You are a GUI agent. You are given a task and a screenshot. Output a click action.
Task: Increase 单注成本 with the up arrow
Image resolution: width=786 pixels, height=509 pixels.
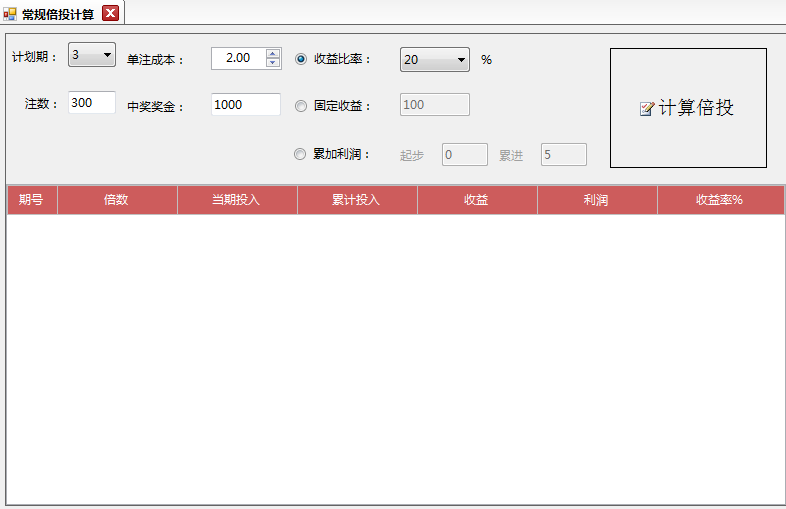273,54
